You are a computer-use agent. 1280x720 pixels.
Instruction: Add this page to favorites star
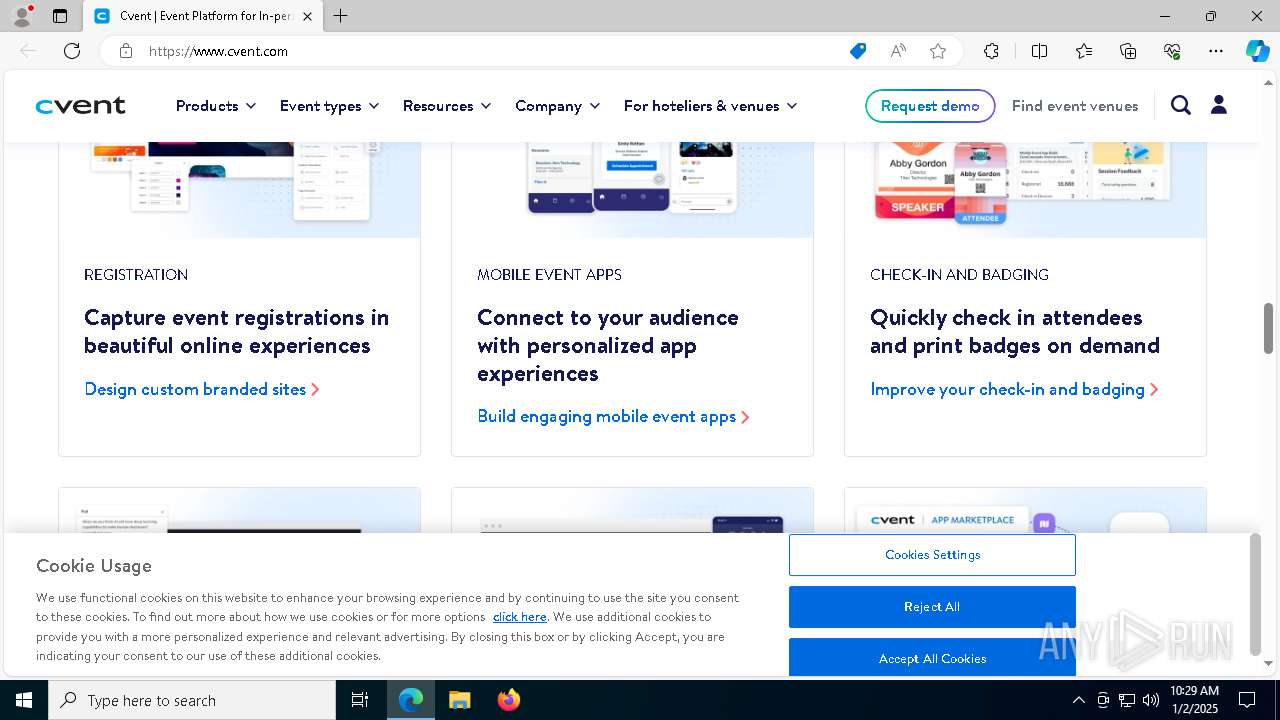click(938, 51)
